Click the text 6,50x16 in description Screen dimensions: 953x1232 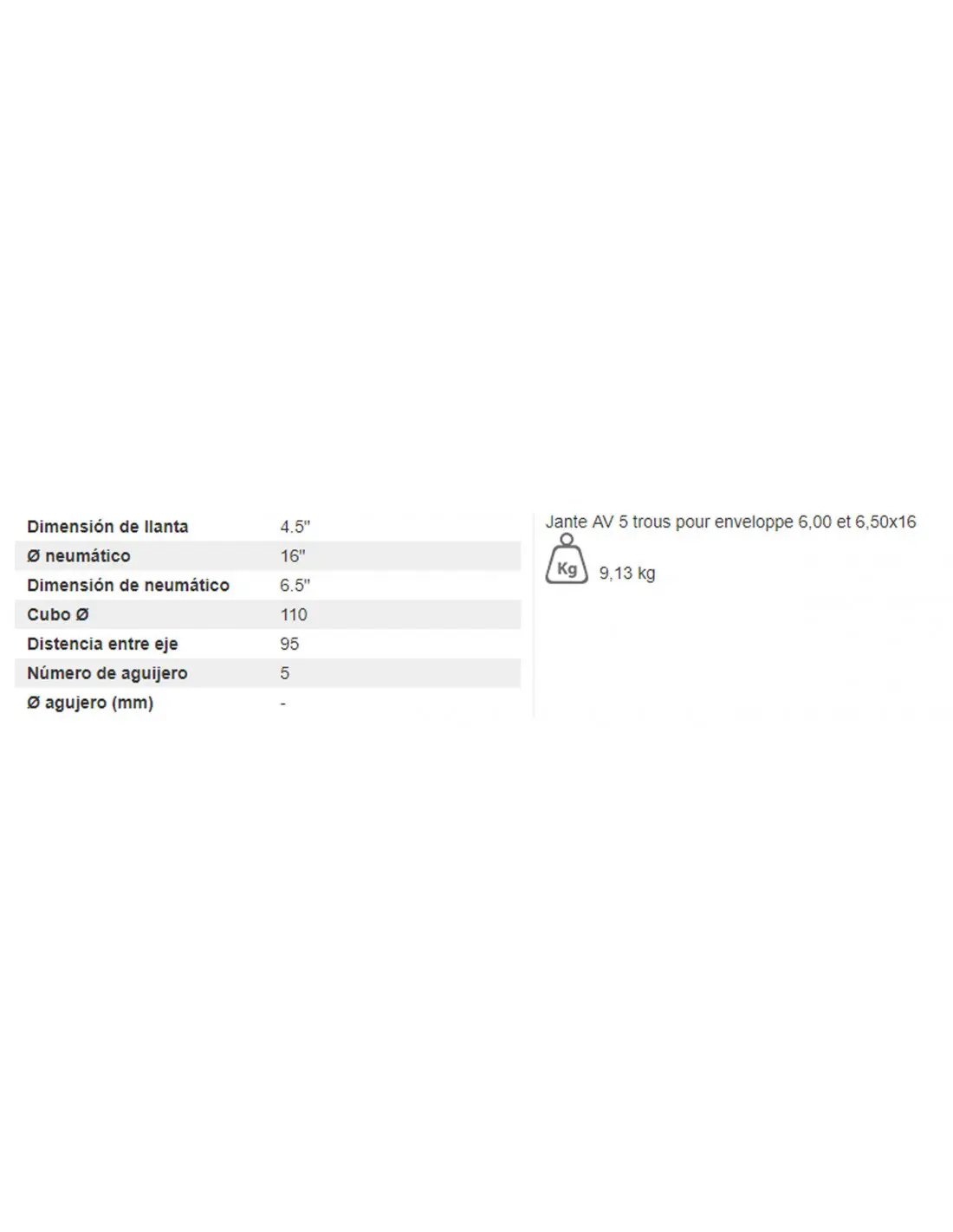[x=885, y=522]
